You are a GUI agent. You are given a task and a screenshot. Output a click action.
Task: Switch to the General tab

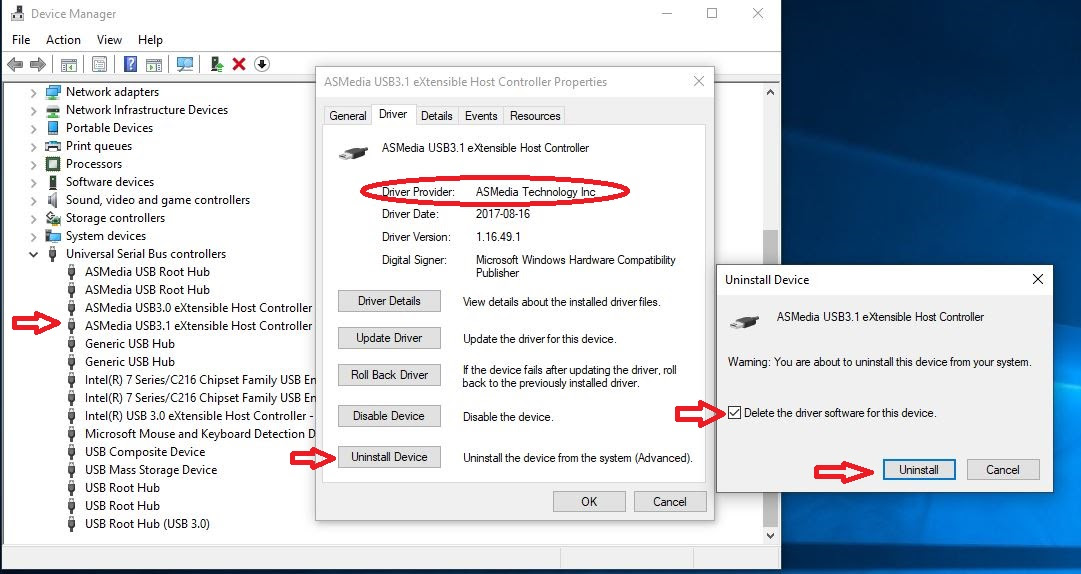tap(347, 116)
